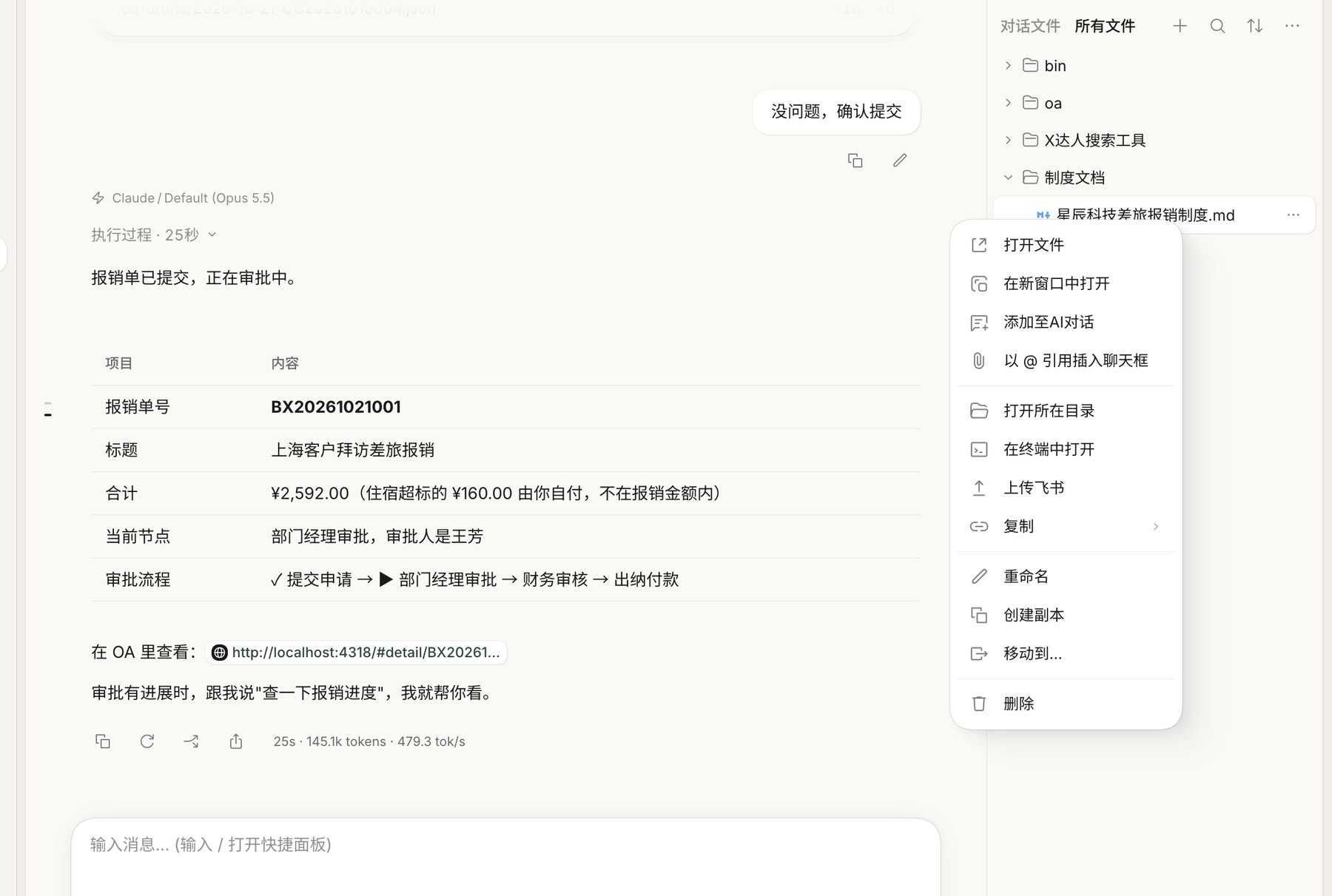Image resolution: width=1332 pixels, height=896 pixels.
Task: Choose 重命名 from the context menu
Action: (x=1066, y=576)
